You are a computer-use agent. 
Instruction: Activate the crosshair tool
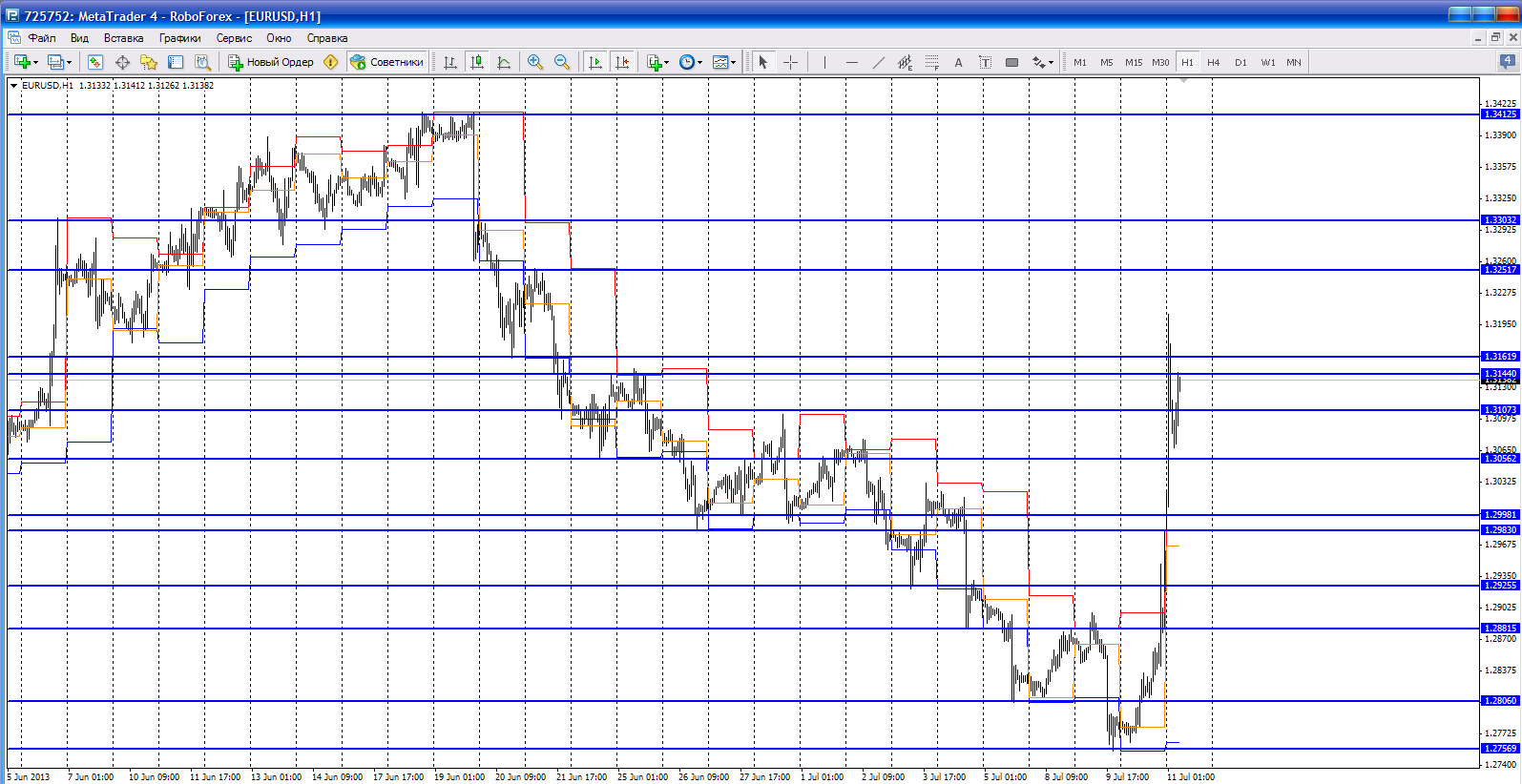[x=790, y=62]
